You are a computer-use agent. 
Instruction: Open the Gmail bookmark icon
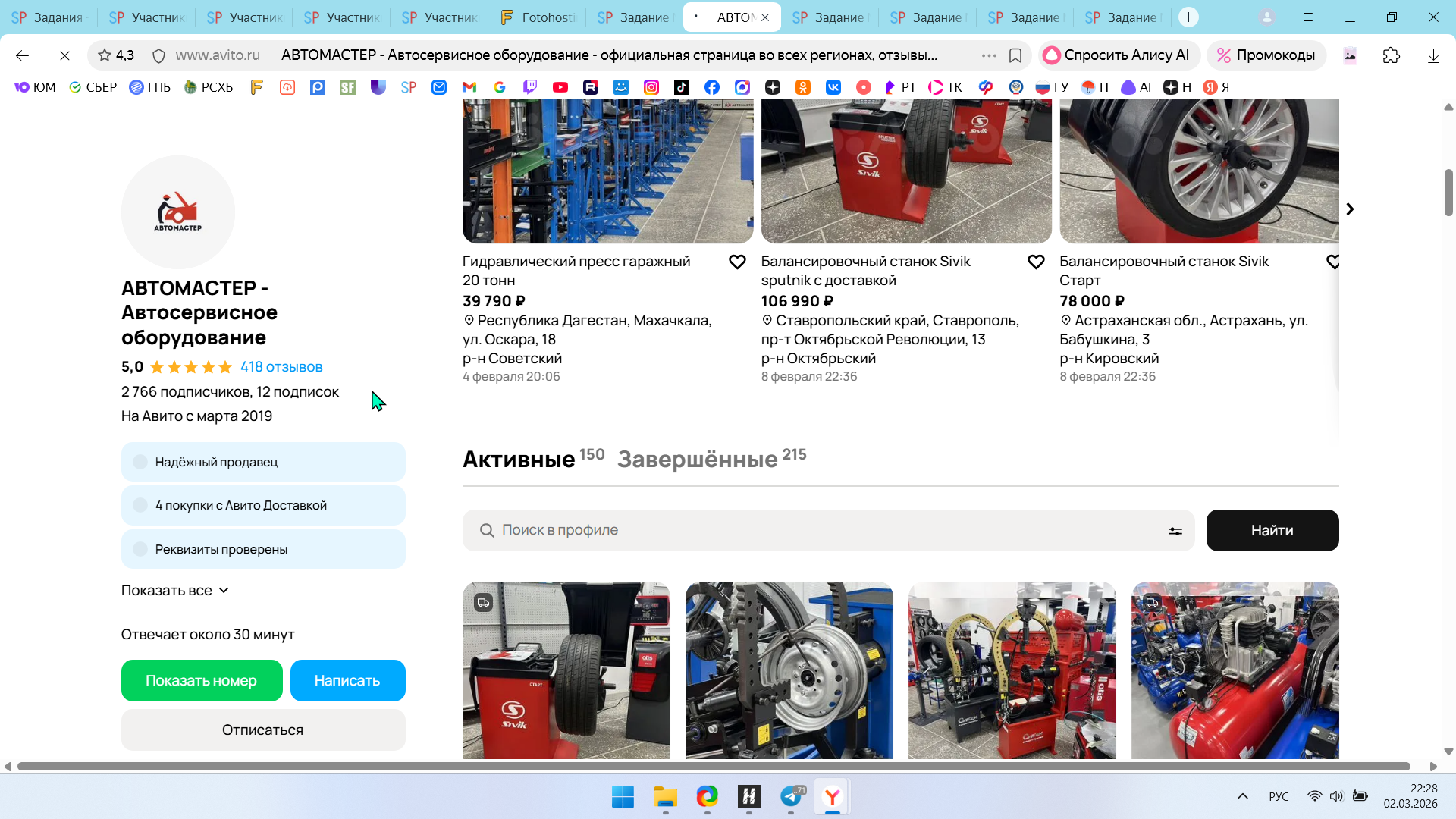(x=469, y=87)
